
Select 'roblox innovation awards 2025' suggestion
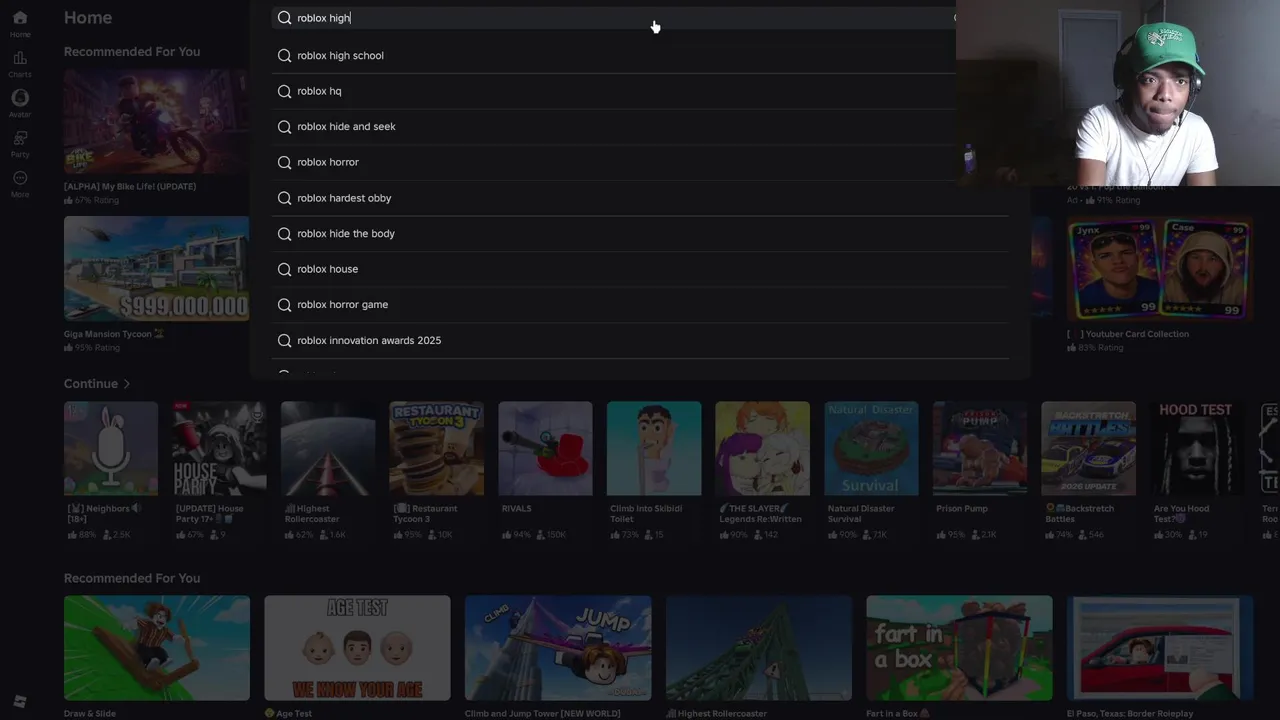point(641,340)
